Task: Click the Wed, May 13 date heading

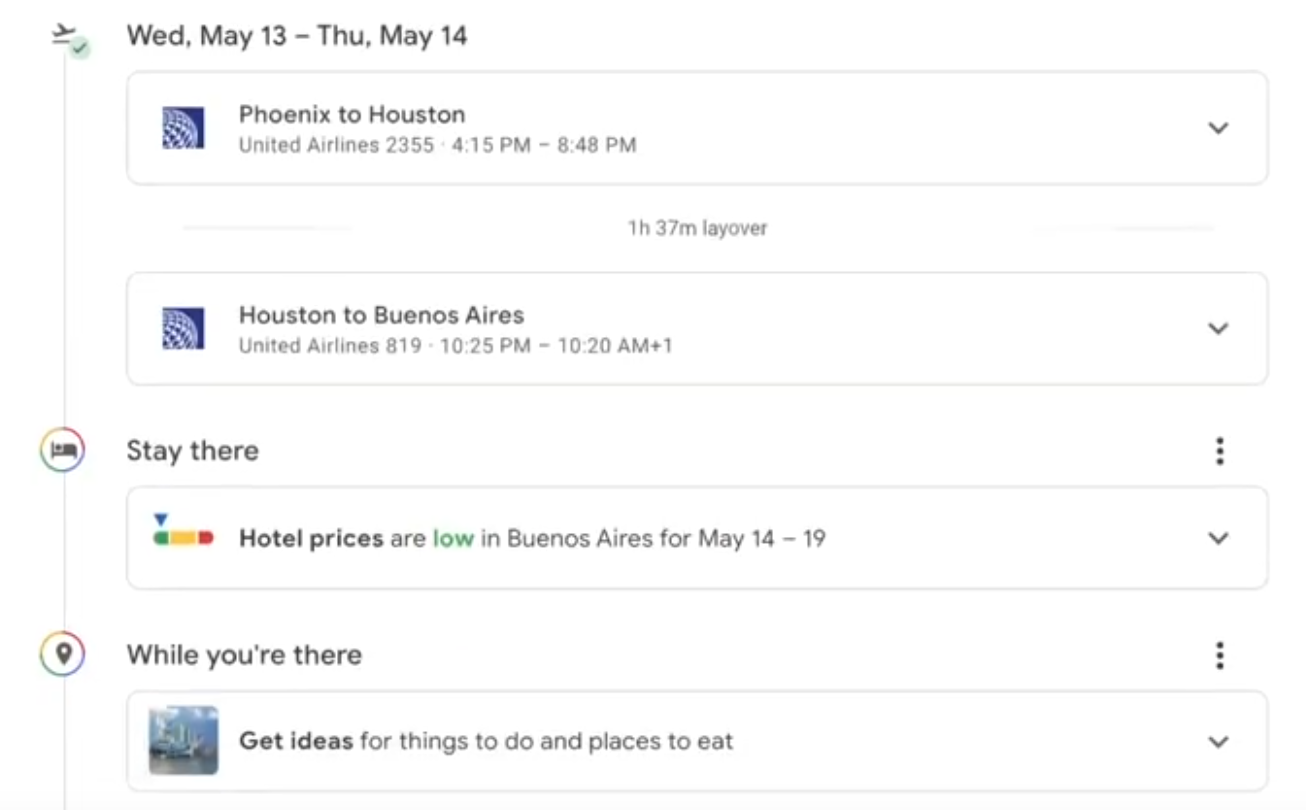Action: click(x=296, y=36)
